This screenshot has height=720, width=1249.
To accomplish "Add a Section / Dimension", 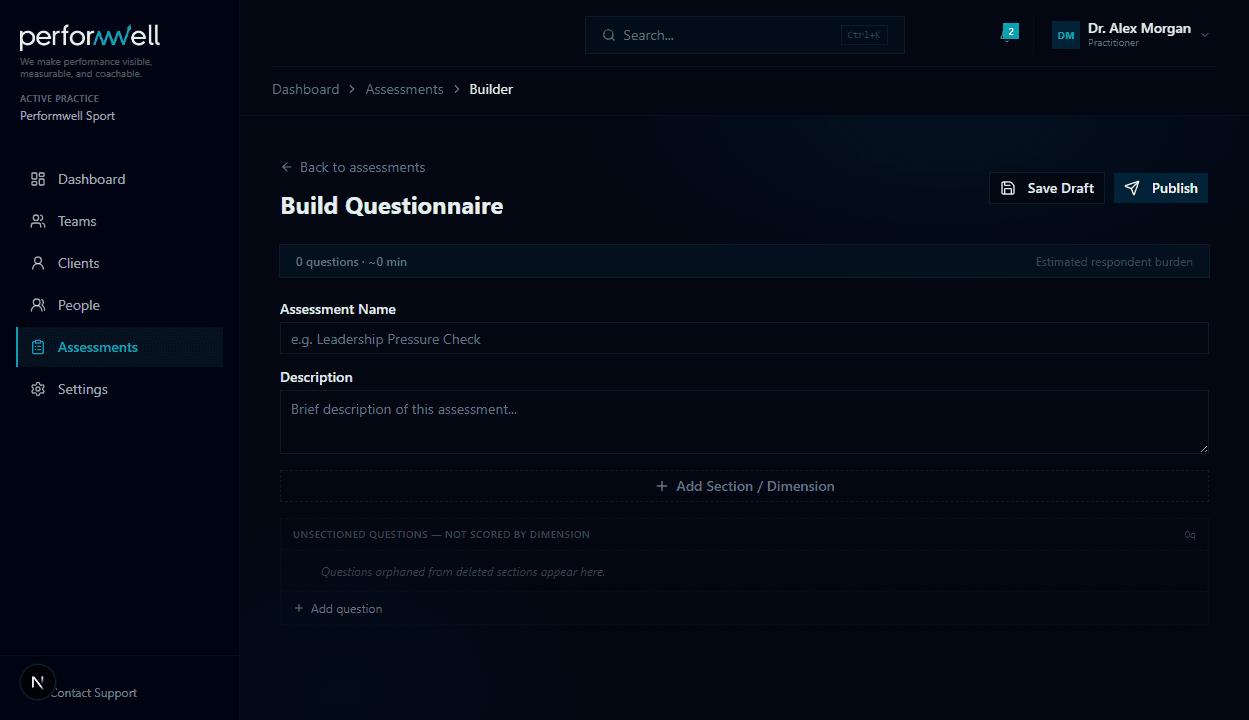I will tap(744, 486).
